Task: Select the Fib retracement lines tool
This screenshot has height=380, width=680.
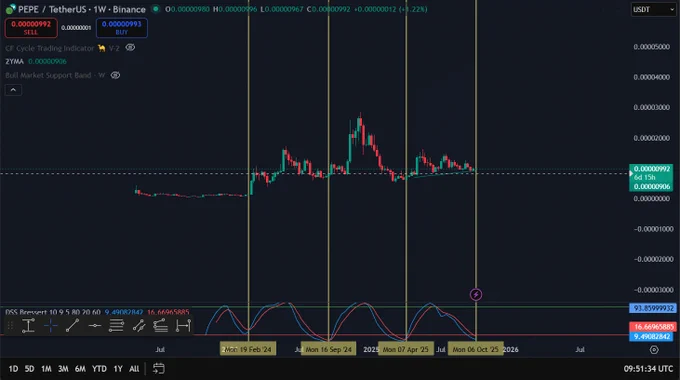Action: click(x=116, y=325)
